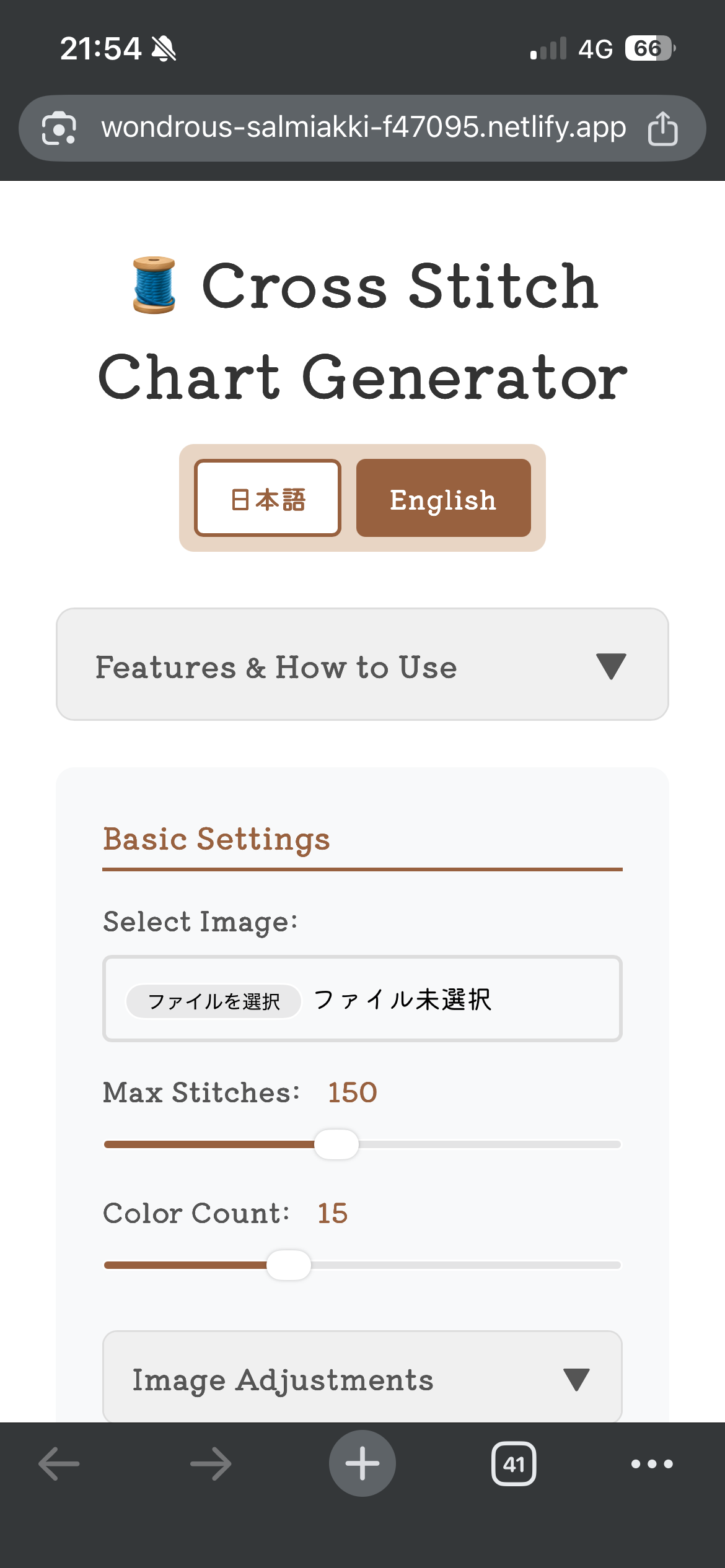This screenshot has height=1568, width=725.
Task: Tap the share icon in the address bar
Action: pos(664,128)
